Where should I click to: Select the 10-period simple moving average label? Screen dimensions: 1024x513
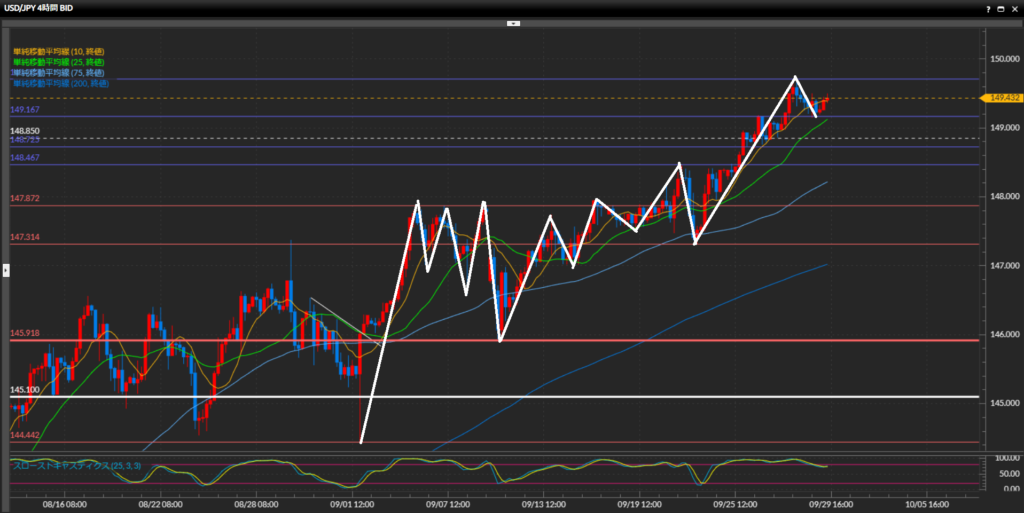[58, 50]
